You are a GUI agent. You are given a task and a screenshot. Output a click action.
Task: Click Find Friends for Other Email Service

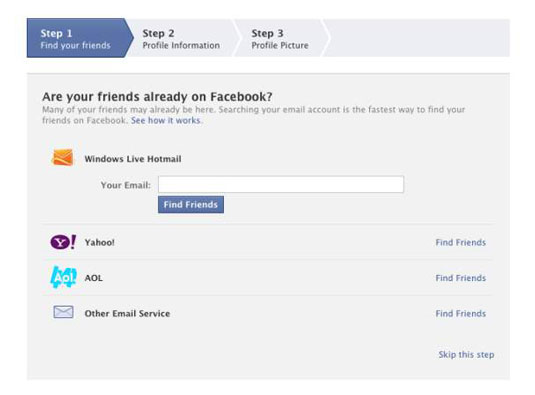coord(460,313)
